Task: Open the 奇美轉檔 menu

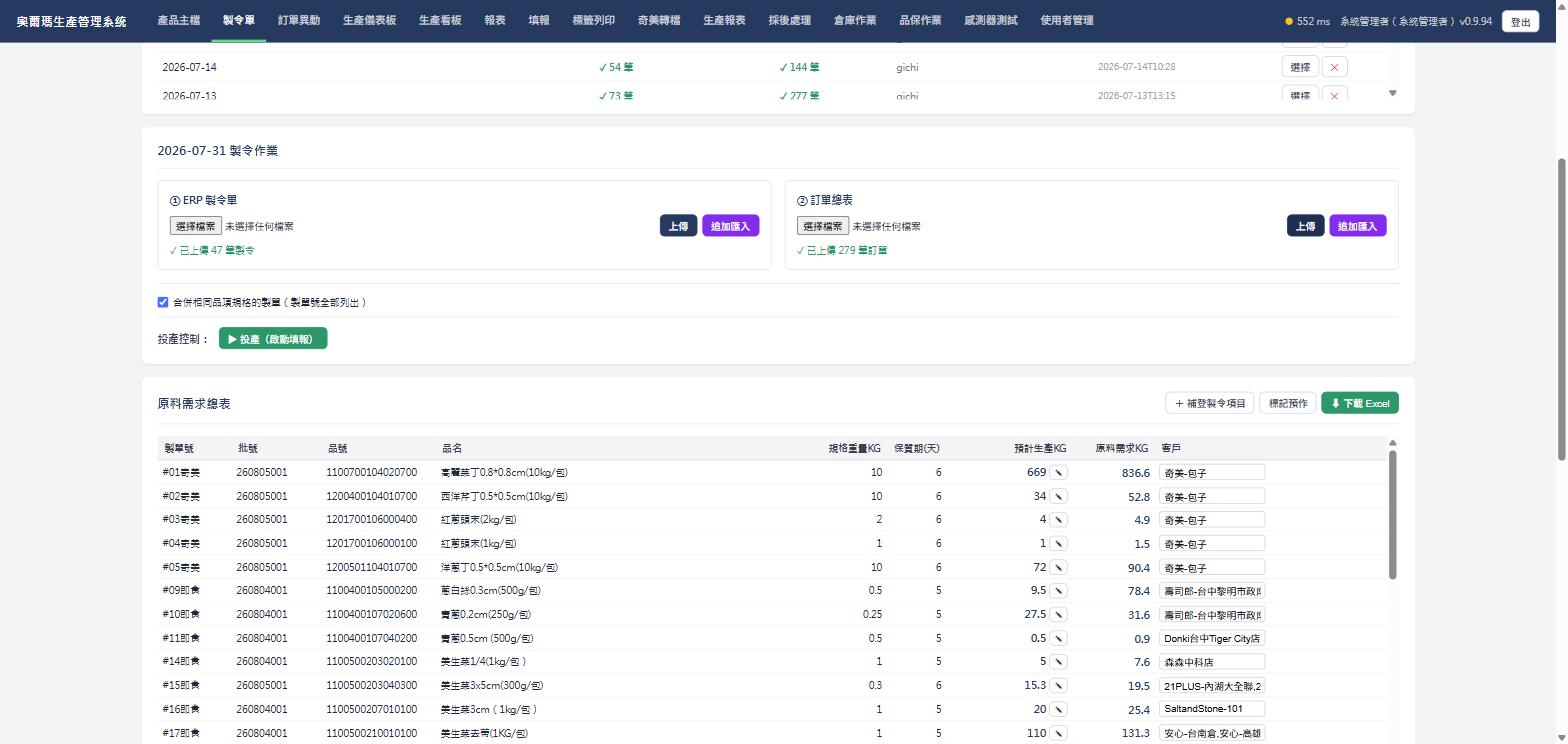Action: 659,20
